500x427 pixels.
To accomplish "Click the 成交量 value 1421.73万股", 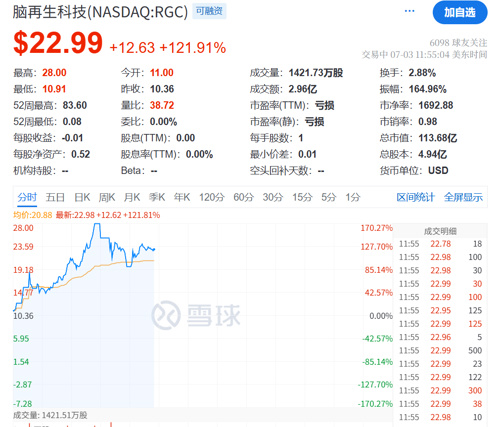I will (x=316, y=73).
